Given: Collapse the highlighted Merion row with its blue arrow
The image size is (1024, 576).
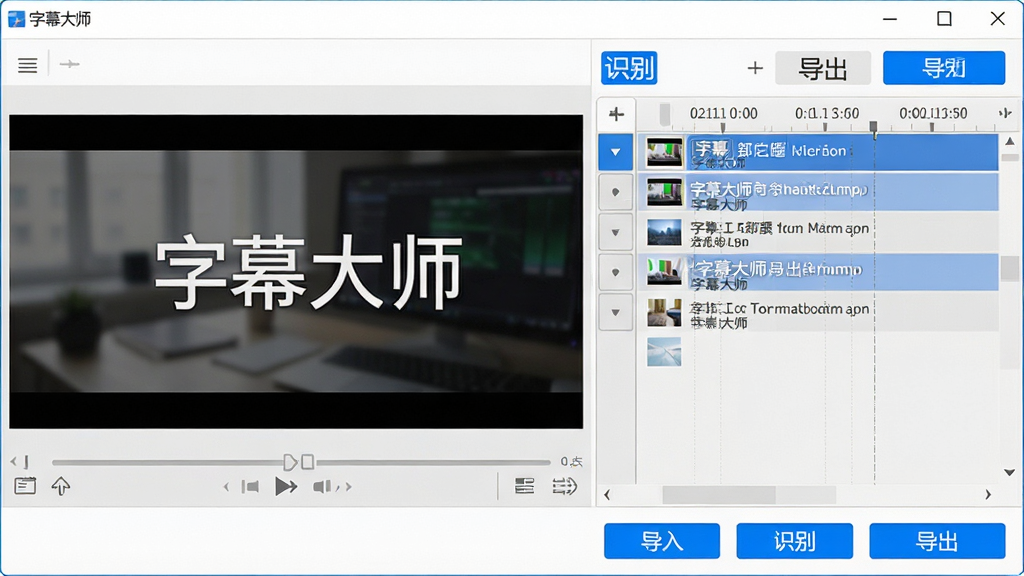Looking at the screenshot, I should coord(615,152).
